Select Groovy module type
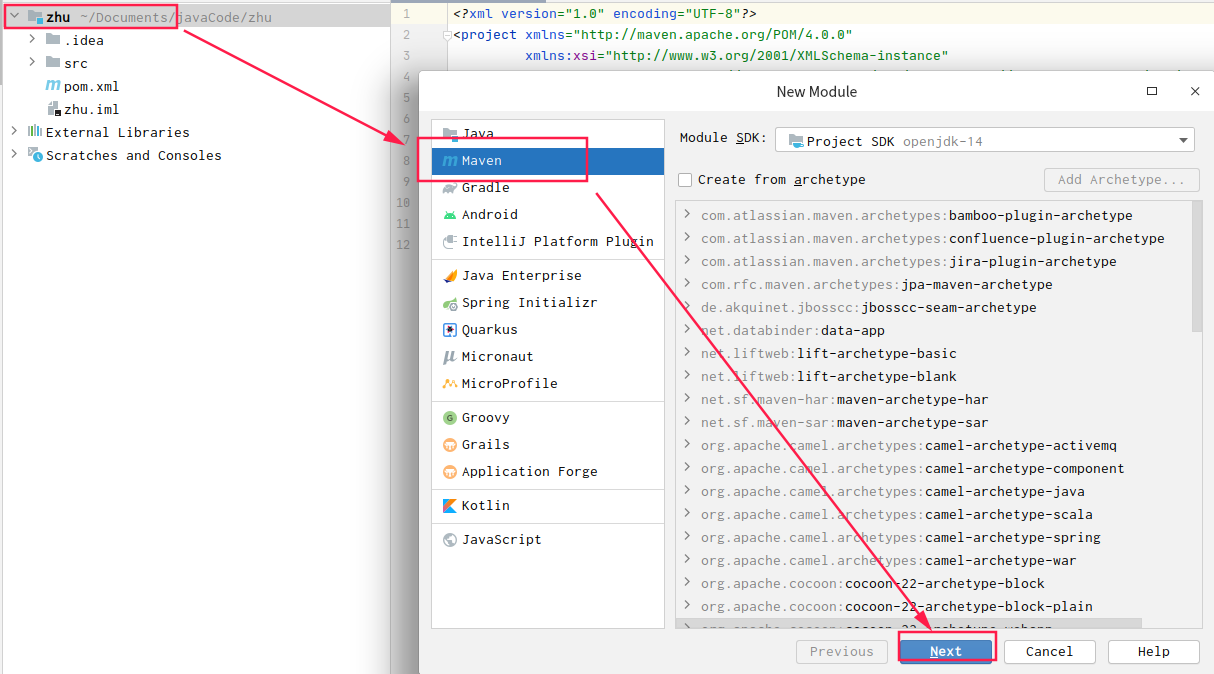The width and height of the screenshot is (1214, 674). 548,418
